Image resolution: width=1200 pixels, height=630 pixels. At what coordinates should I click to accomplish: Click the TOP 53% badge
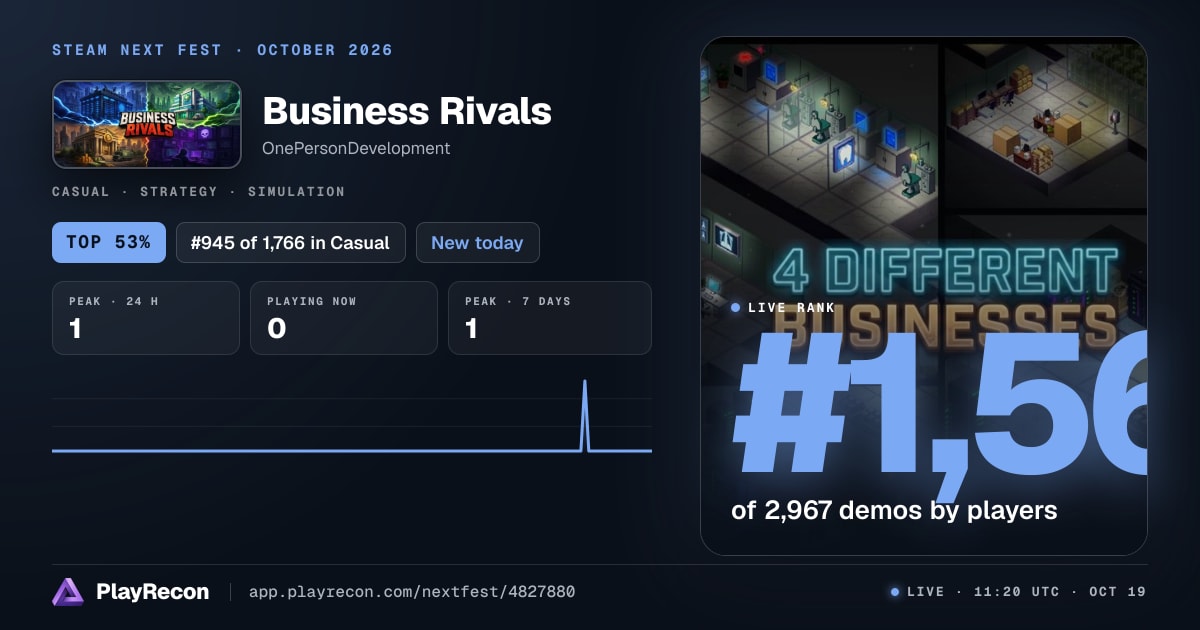109,242
